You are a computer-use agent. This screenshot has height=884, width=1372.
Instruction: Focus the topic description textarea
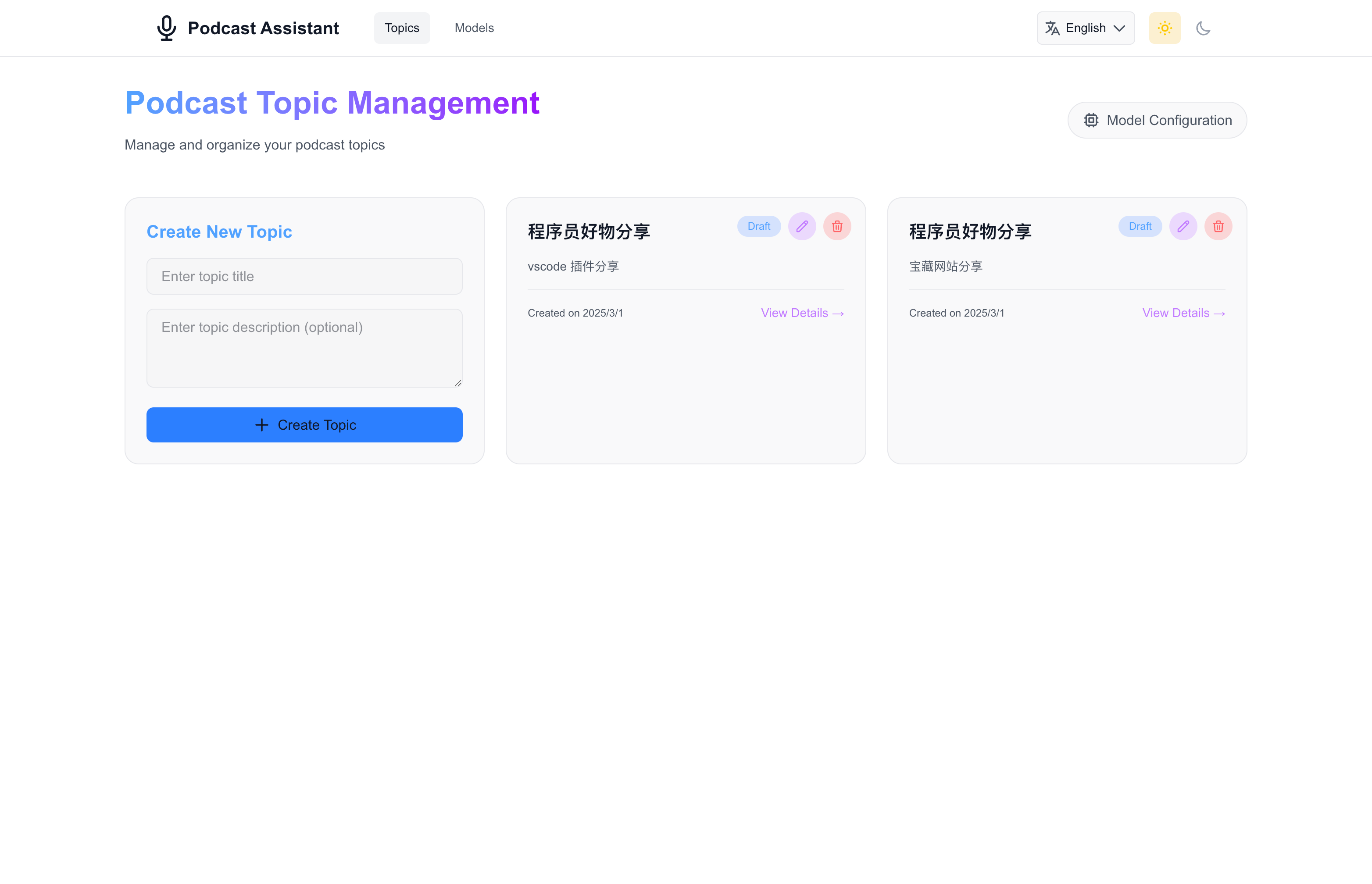pos(304,348)
